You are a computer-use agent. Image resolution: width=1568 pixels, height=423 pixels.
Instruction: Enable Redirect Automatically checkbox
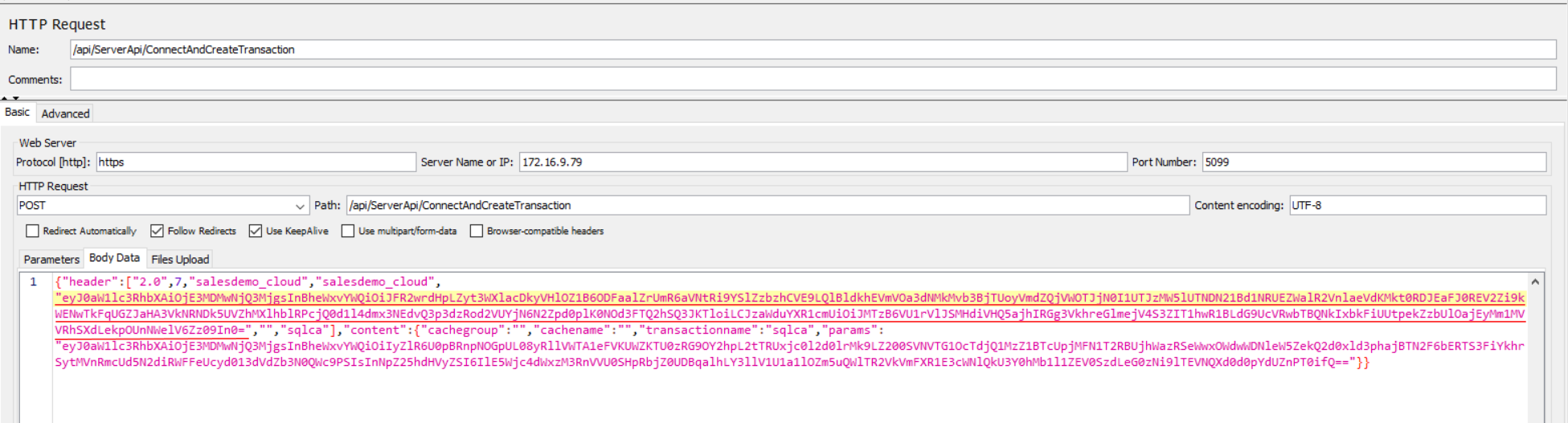pyautogui.click(x=33, y=232)
